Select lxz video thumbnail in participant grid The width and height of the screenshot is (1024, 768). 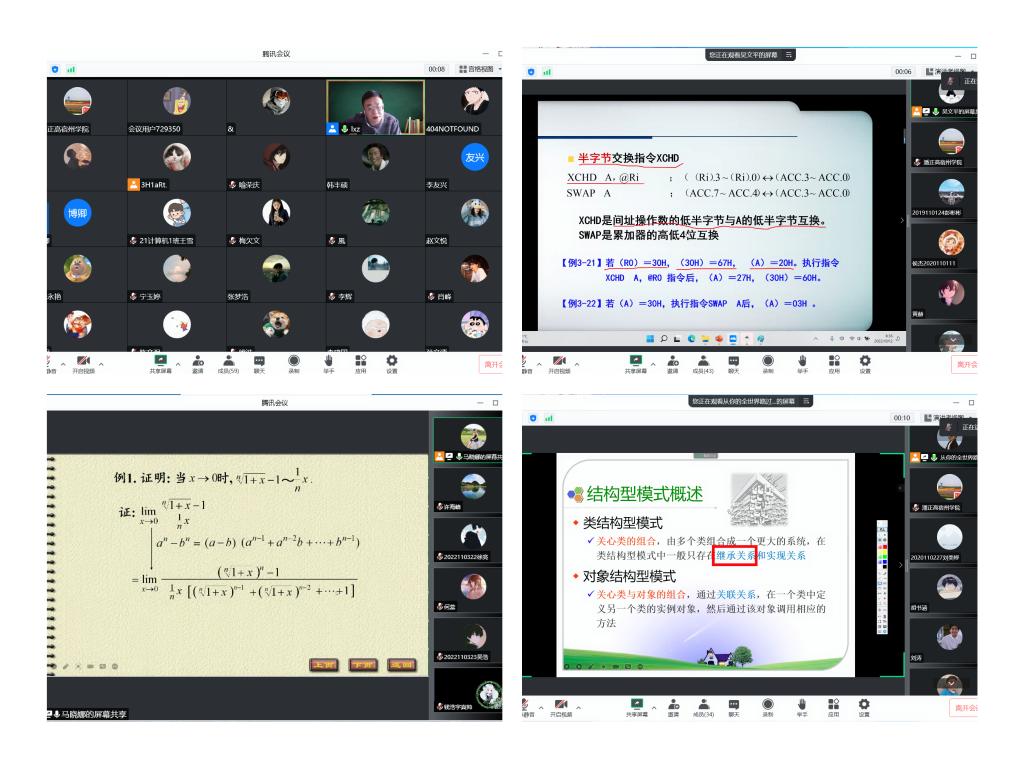click(x=375, y=108)
